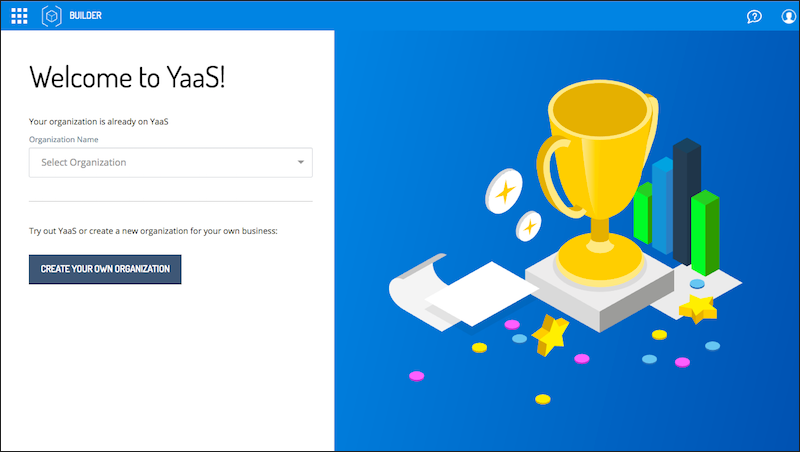Click the Builder hexagon cube logo

52,16
